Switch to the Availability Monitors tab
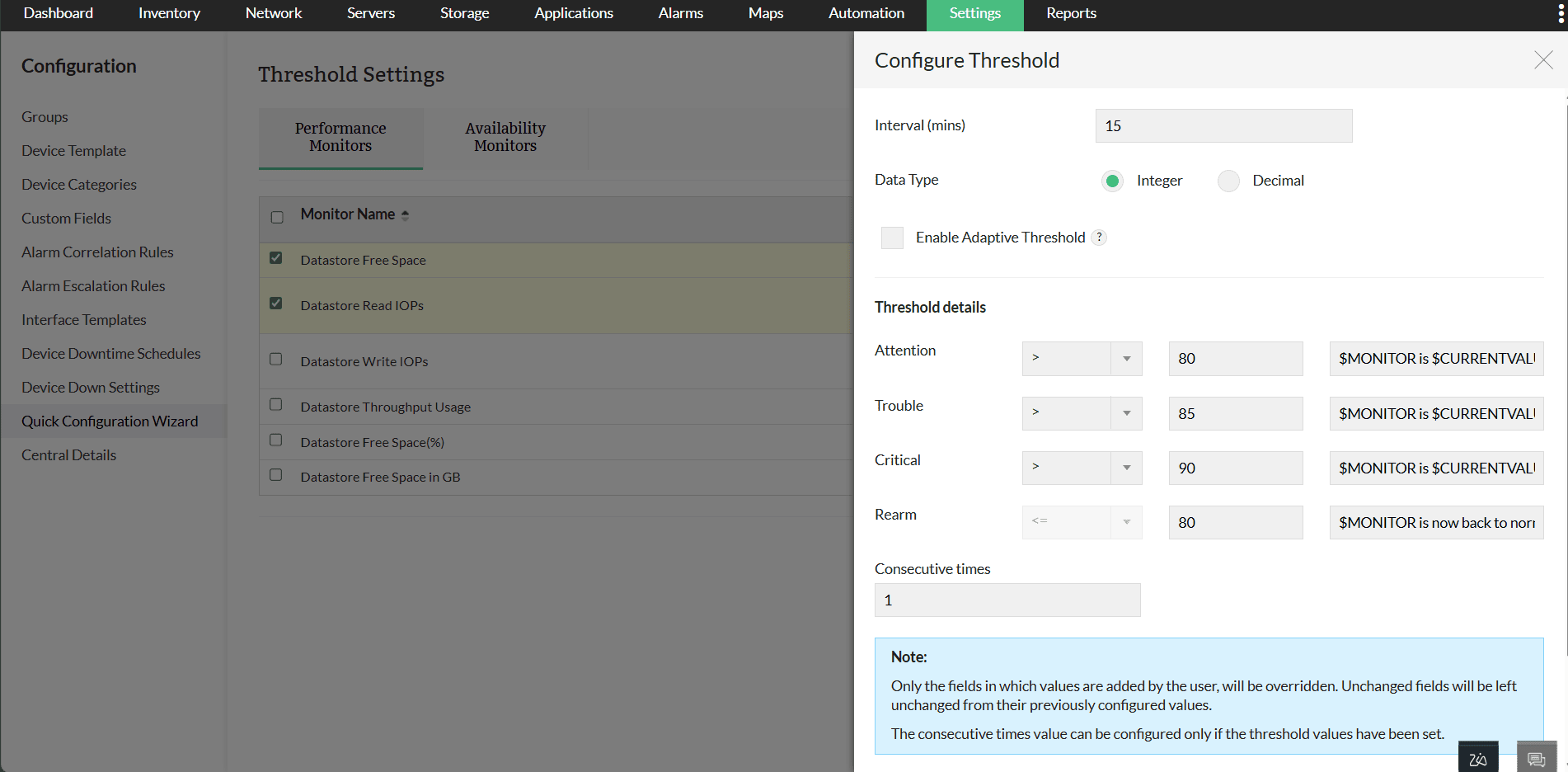This screenshot has height=772, width=1568. [505, 137]
